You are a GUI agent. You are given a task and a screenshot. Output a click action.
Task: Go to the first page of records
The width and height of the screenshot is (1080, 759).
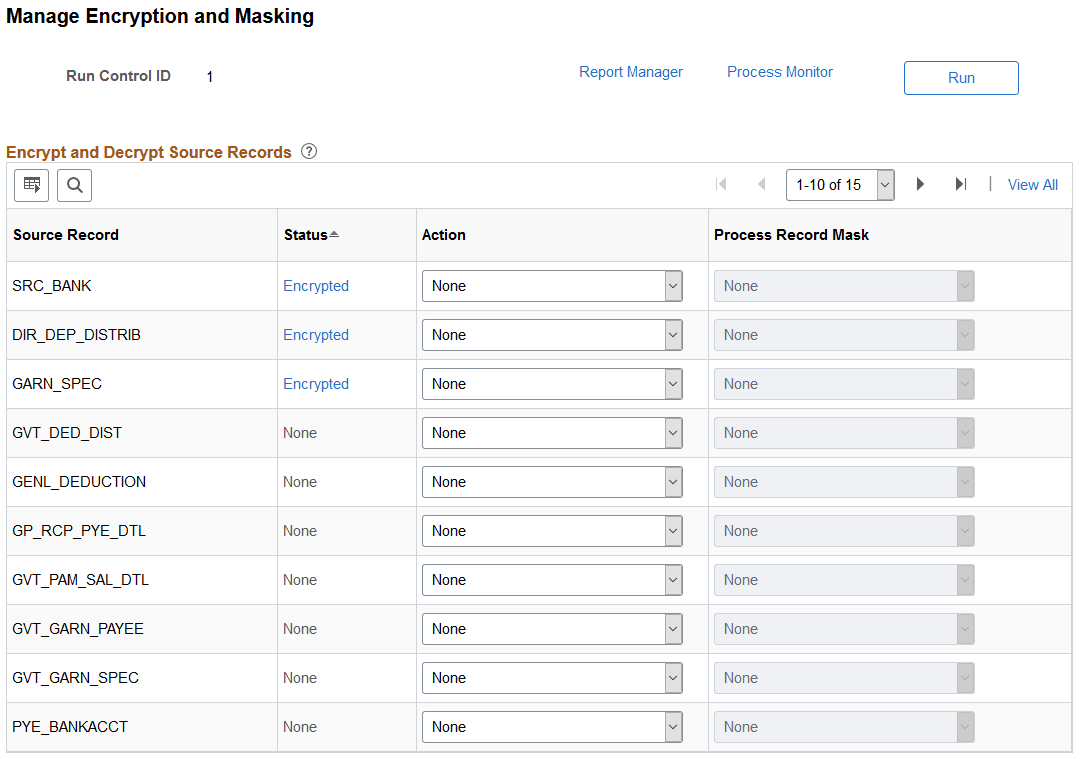point(721,184)
